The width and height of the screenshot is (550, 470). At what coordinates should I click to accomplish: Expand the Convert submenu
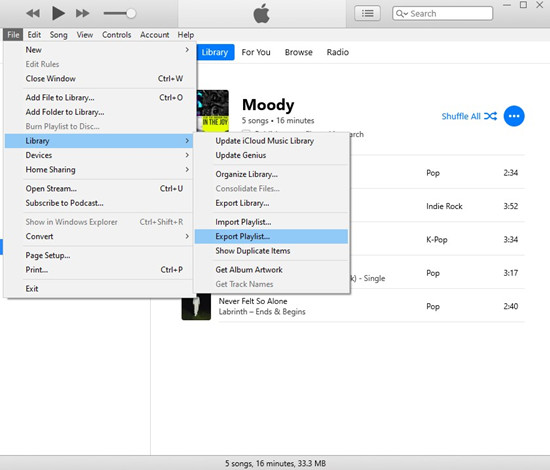tap(99, 236)
